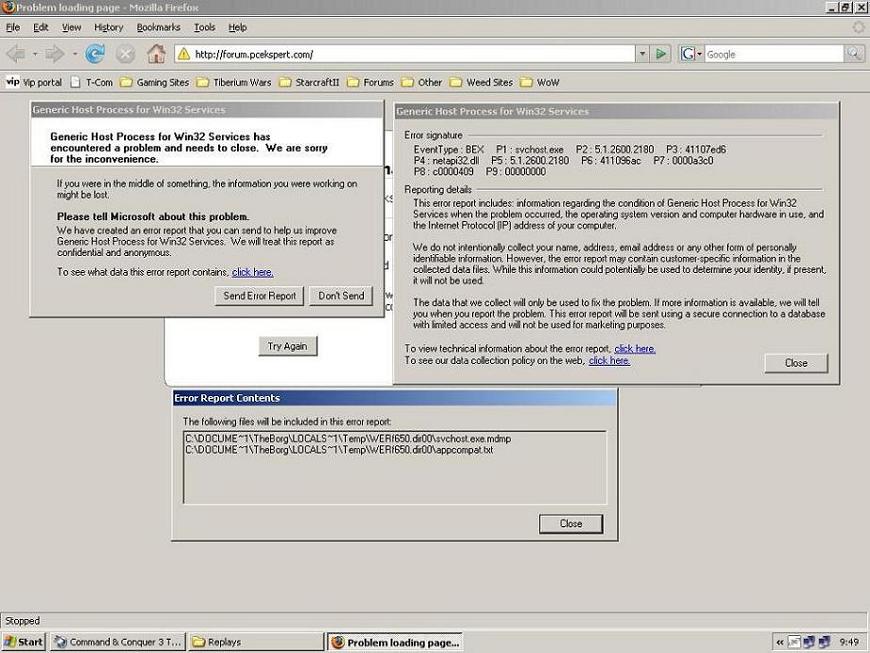This screenshot has height=653, width=870.
Task: Open the T-Com bookmark
Action: (x=92, y=82)
